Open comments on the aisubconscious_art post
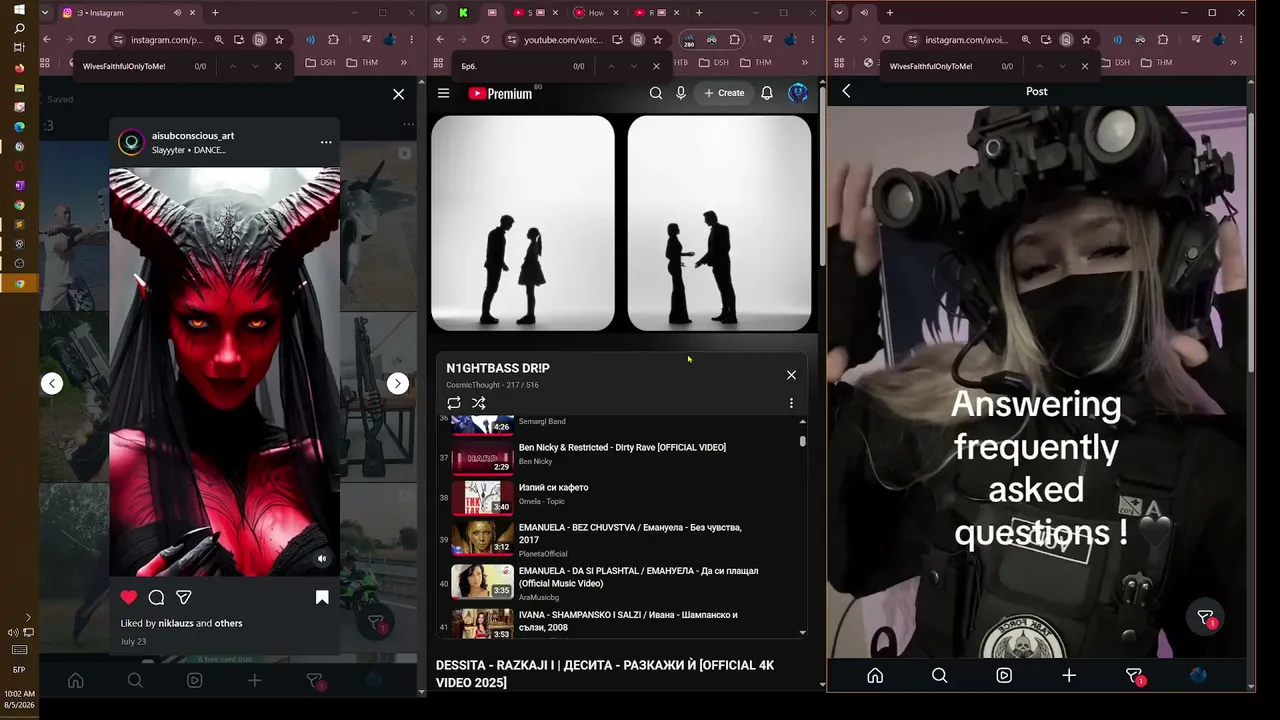This screenshot has width=1280, height=720. [156, 597]
